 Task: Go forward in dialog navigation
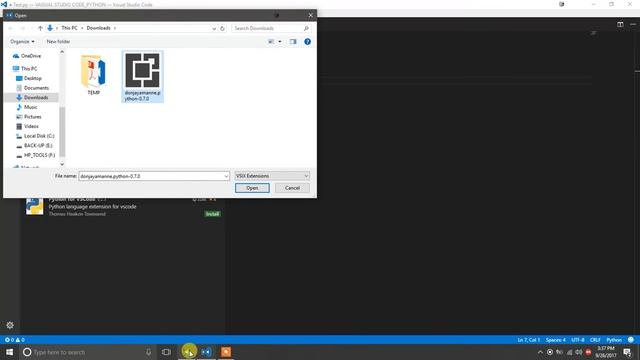pyautogui.click(x=23, y=28)
